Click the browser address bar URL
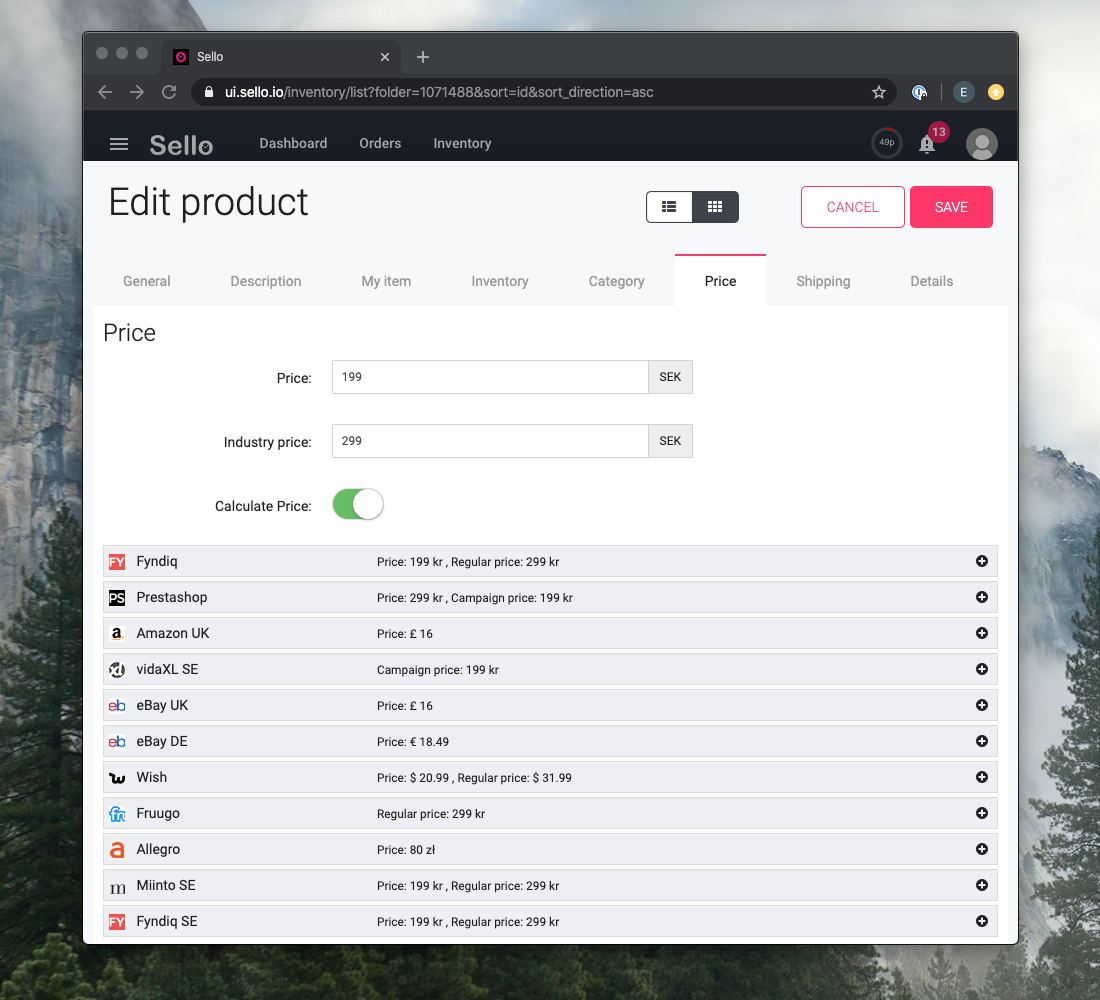Image resolution: width=1100 pixels, height=1000 pixels. click(439, 93)
